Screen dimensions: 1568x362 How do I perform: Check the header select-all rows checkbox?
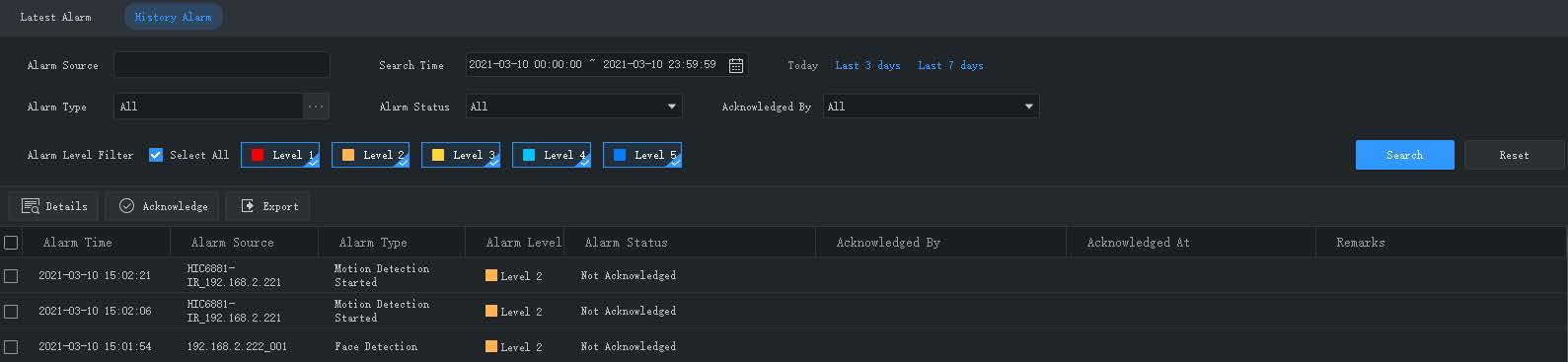coord(11,242)
